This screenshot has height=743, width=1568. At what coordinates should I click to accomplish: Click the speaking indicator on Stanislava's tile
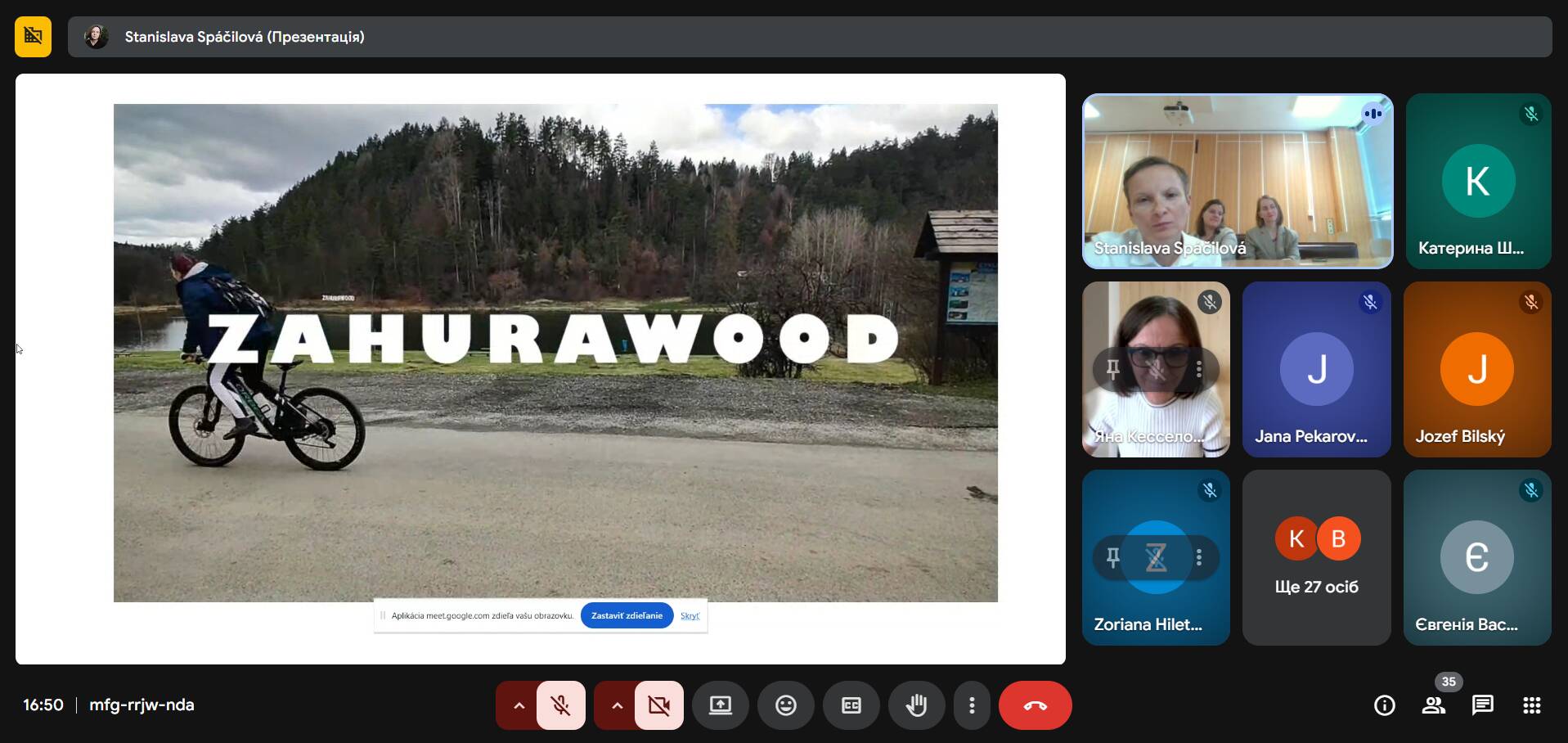[1373, 114]
